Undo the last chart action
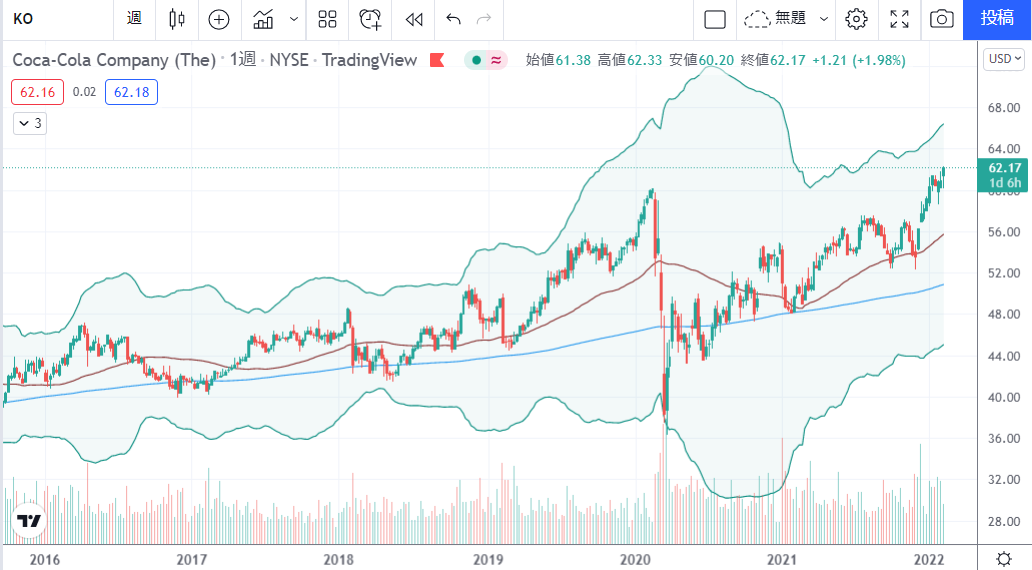The width and height of the screenshot is (1032, 570). [453, 19]
